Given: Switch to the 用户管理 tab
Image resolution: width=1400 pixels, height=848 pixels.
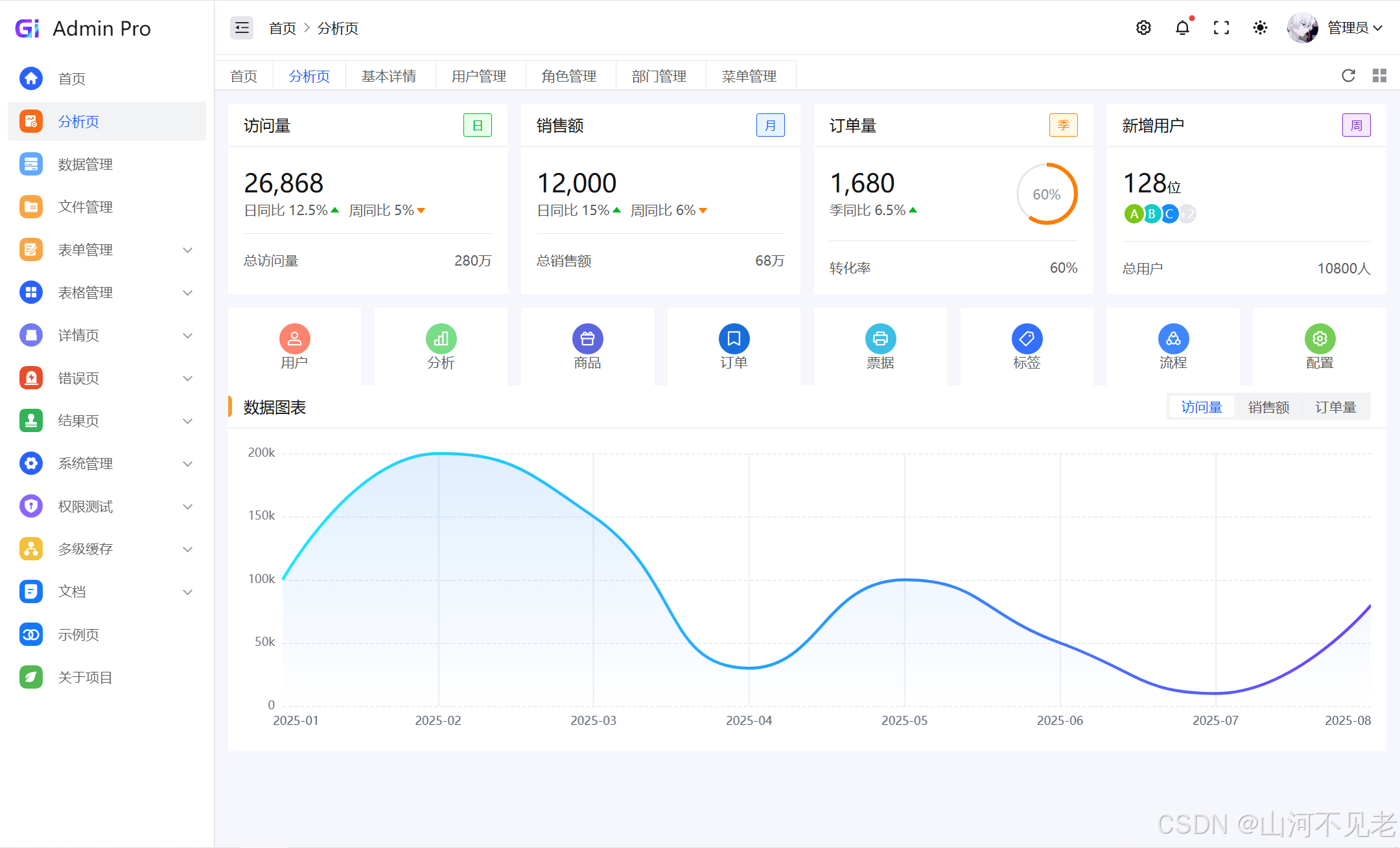Looking at the screenshot, I should [x=479, y=76].
